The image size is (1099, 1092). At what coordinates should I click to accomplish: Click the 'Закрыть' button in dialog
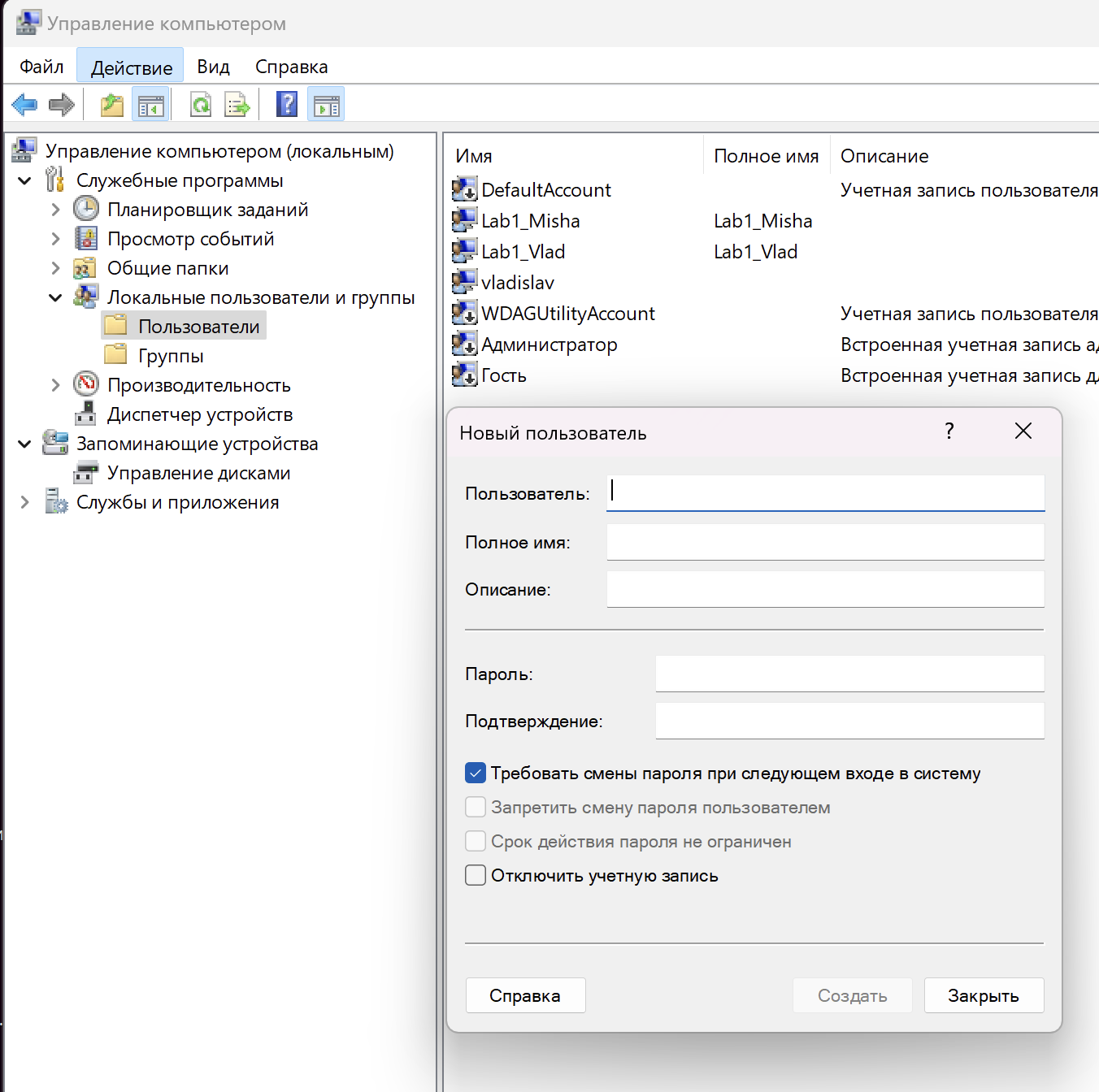tap(983, 995)
